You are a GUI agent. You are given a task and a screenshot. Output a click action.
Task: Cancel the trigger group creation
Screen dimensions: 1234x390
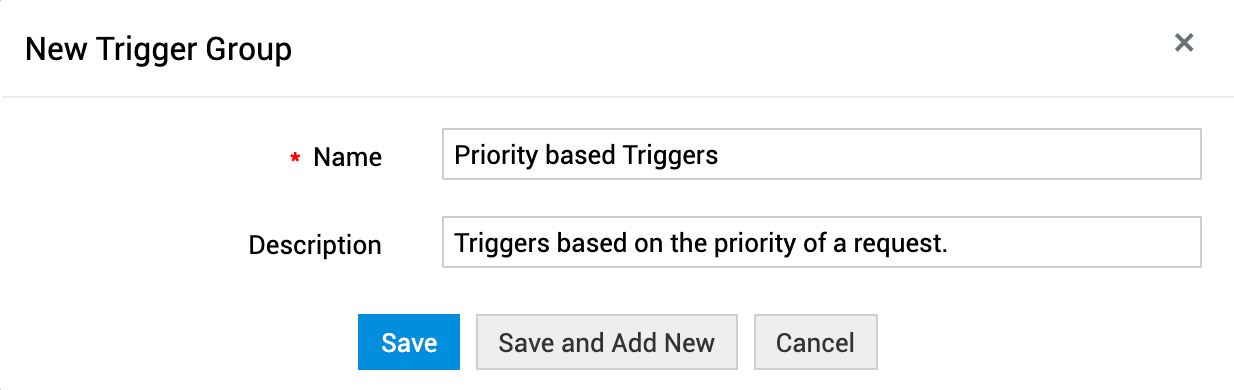coord(815,343)
